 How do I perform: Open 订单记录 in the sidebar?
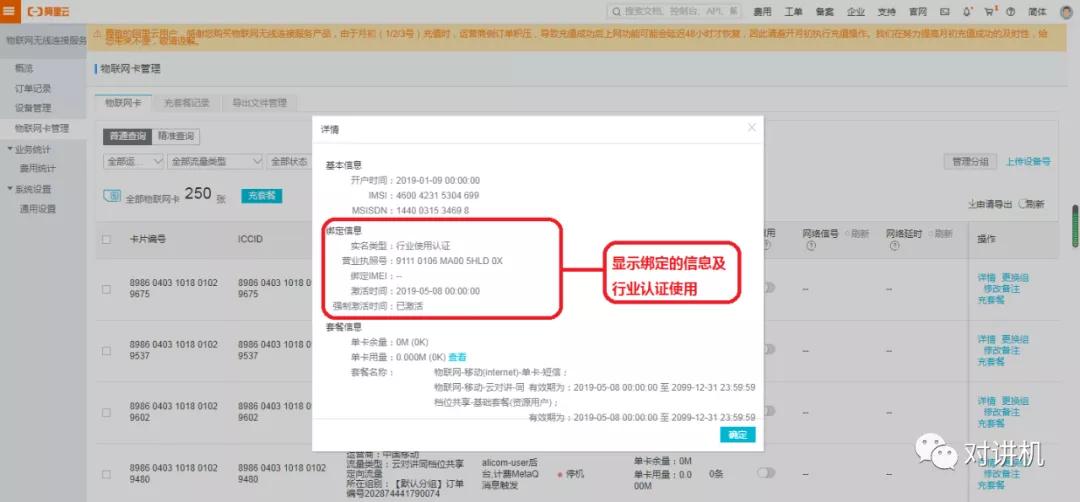(33, 89)
